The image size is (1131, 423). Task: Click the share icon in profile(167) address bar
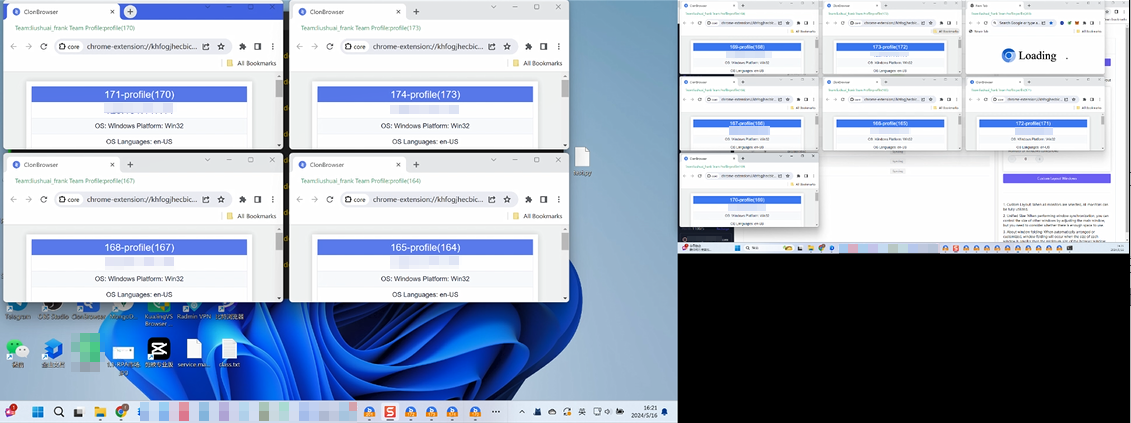pos(206,199)
